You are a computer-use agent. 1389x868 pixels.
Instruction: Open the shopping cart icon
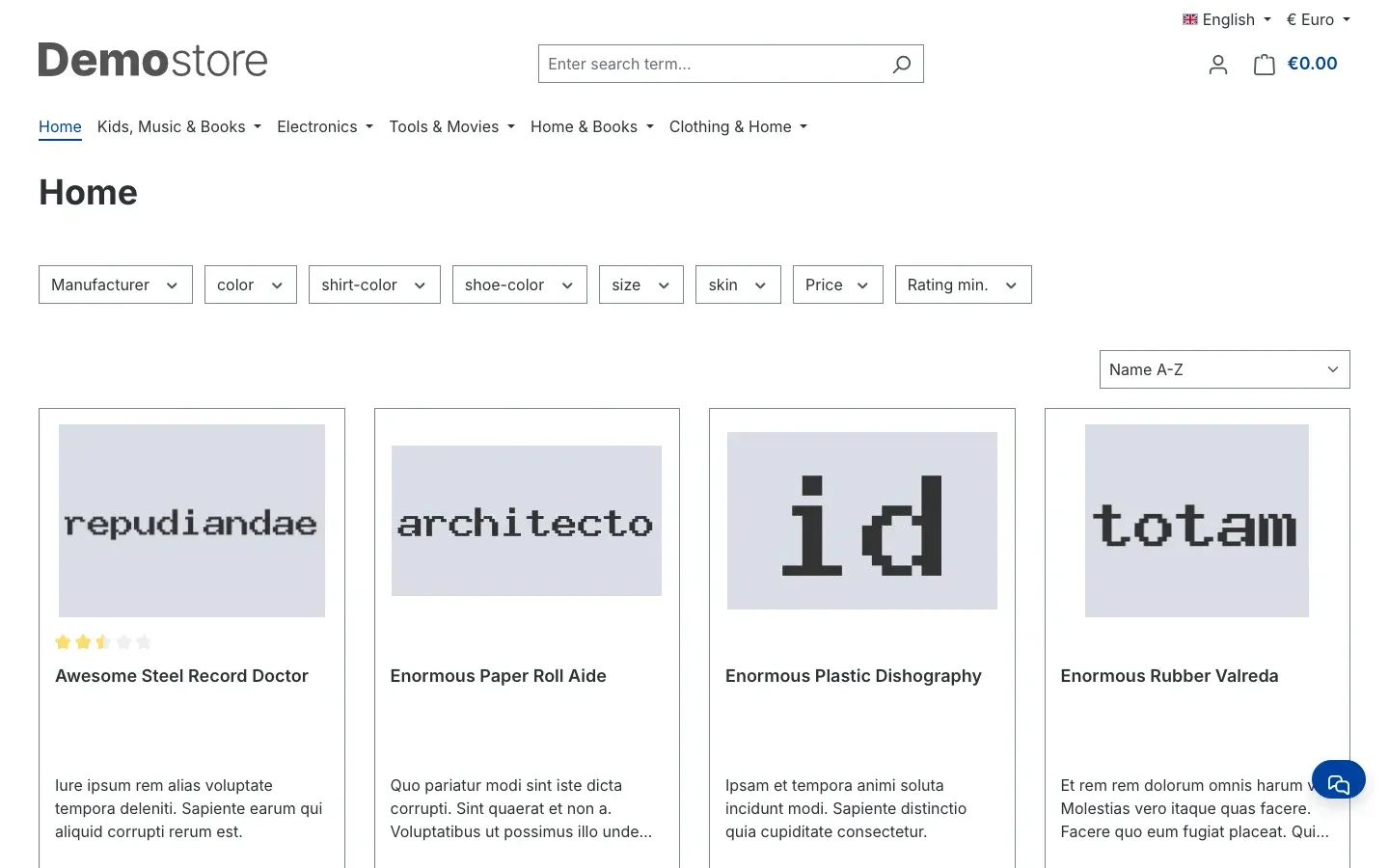1265,65
